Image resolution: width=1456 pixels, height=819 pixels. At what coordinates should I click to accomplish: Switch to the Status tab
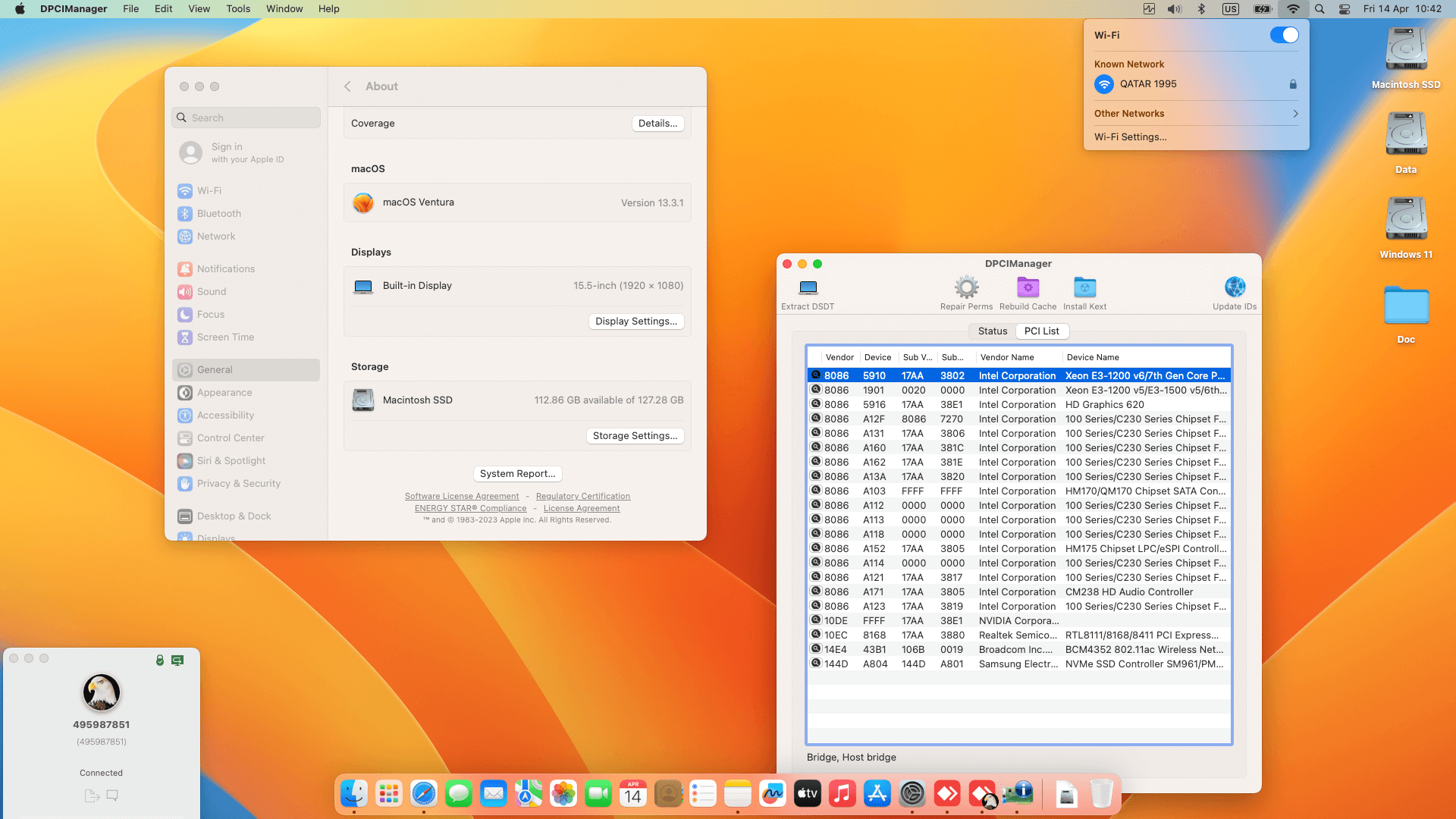[992, 331]
